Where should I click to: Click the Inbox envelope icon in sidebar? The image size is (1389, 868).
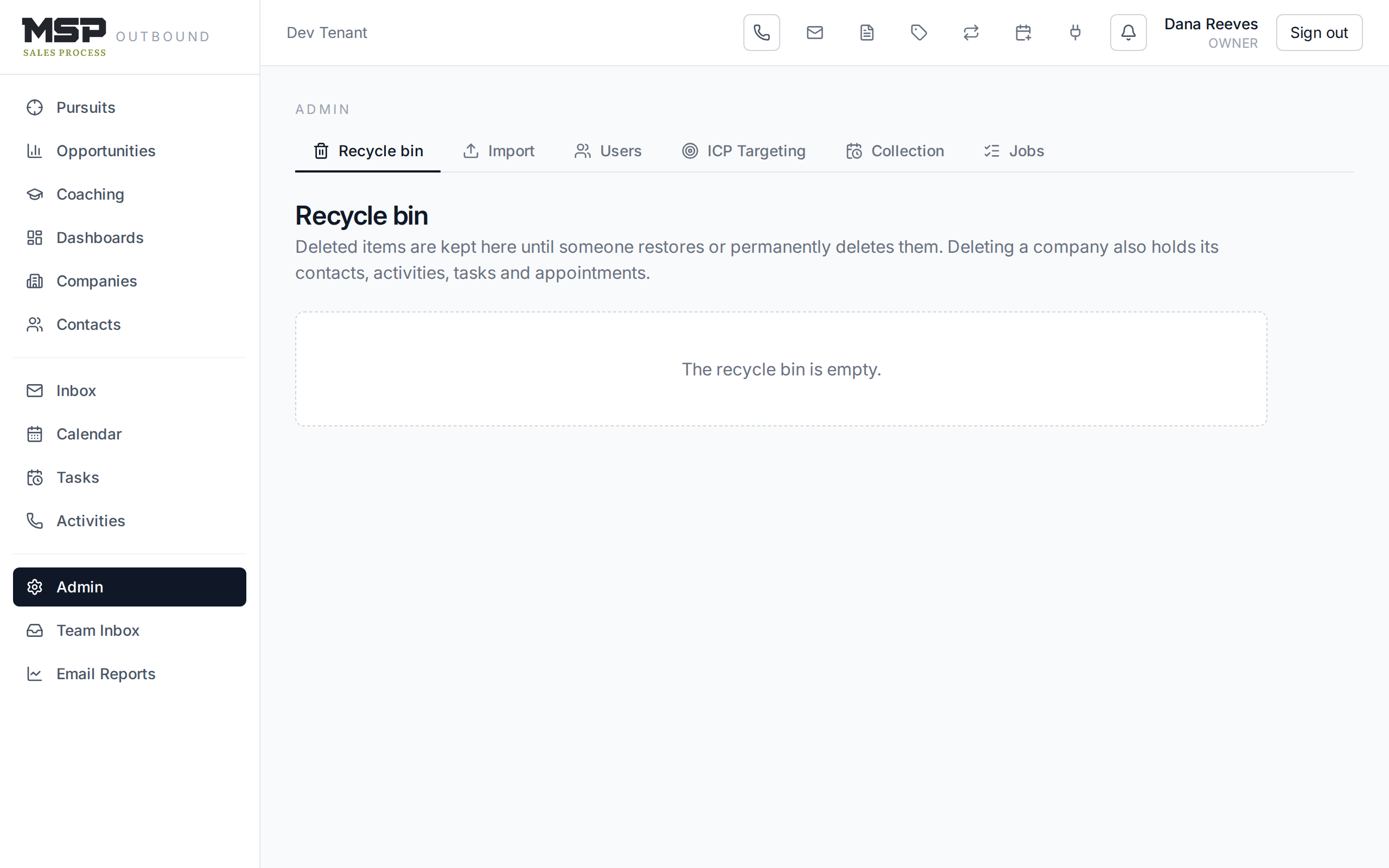[35, 391]
